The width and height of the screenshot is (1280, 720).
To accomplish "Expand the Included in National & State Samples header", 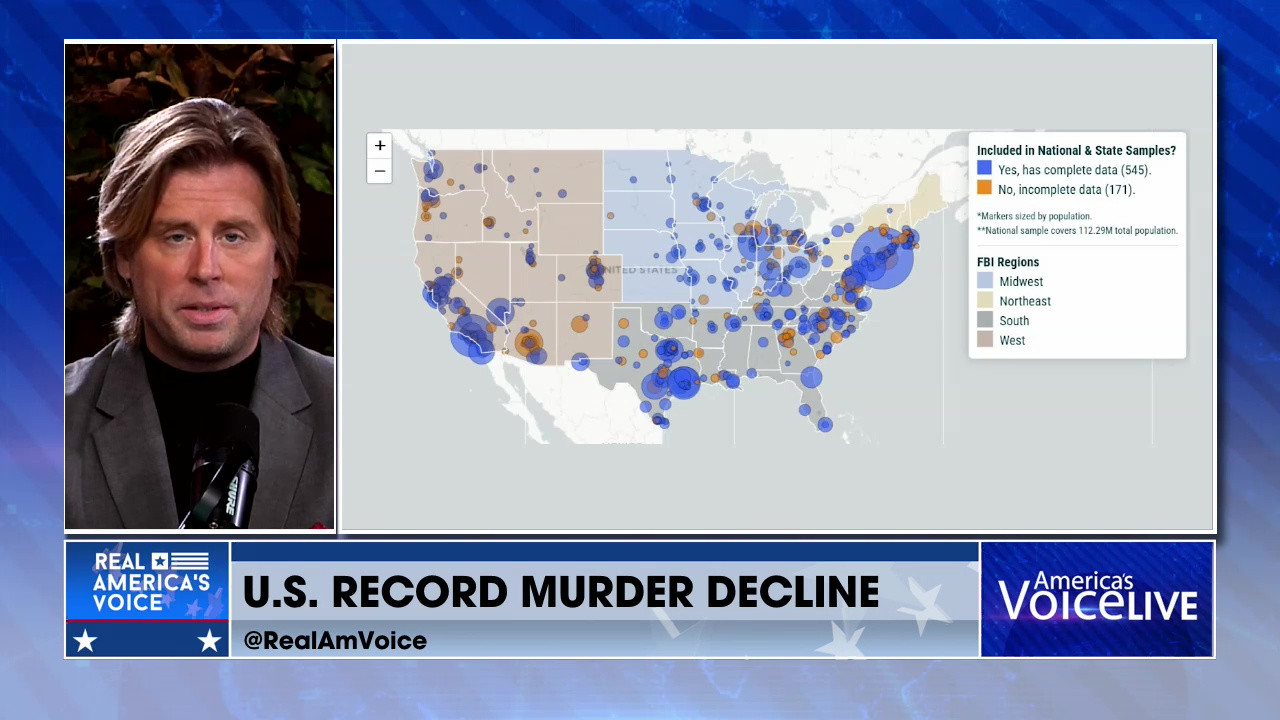I will pyautogui.click(x=1076, y=149).
